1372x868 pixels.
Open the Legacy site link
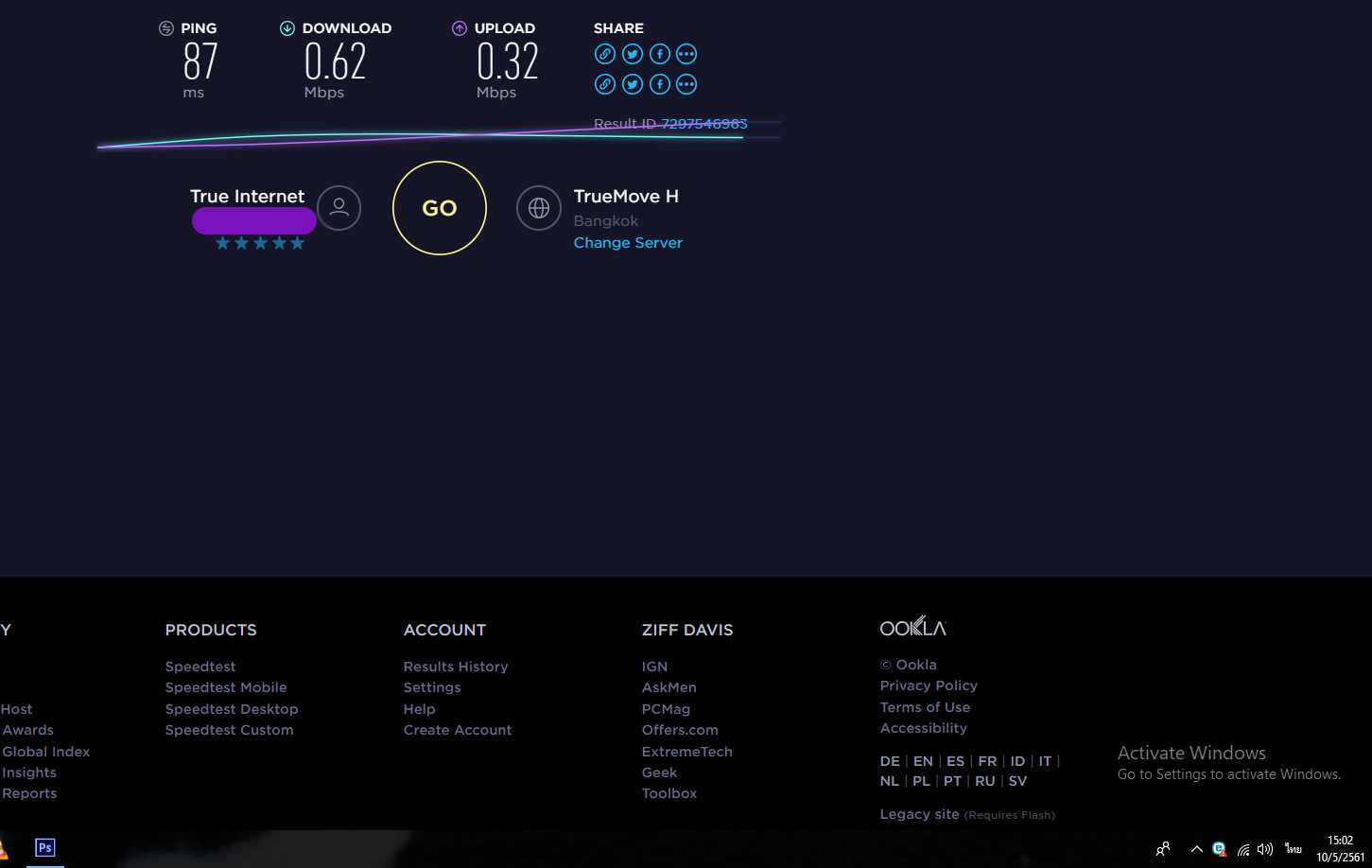(x=919, y=814)
